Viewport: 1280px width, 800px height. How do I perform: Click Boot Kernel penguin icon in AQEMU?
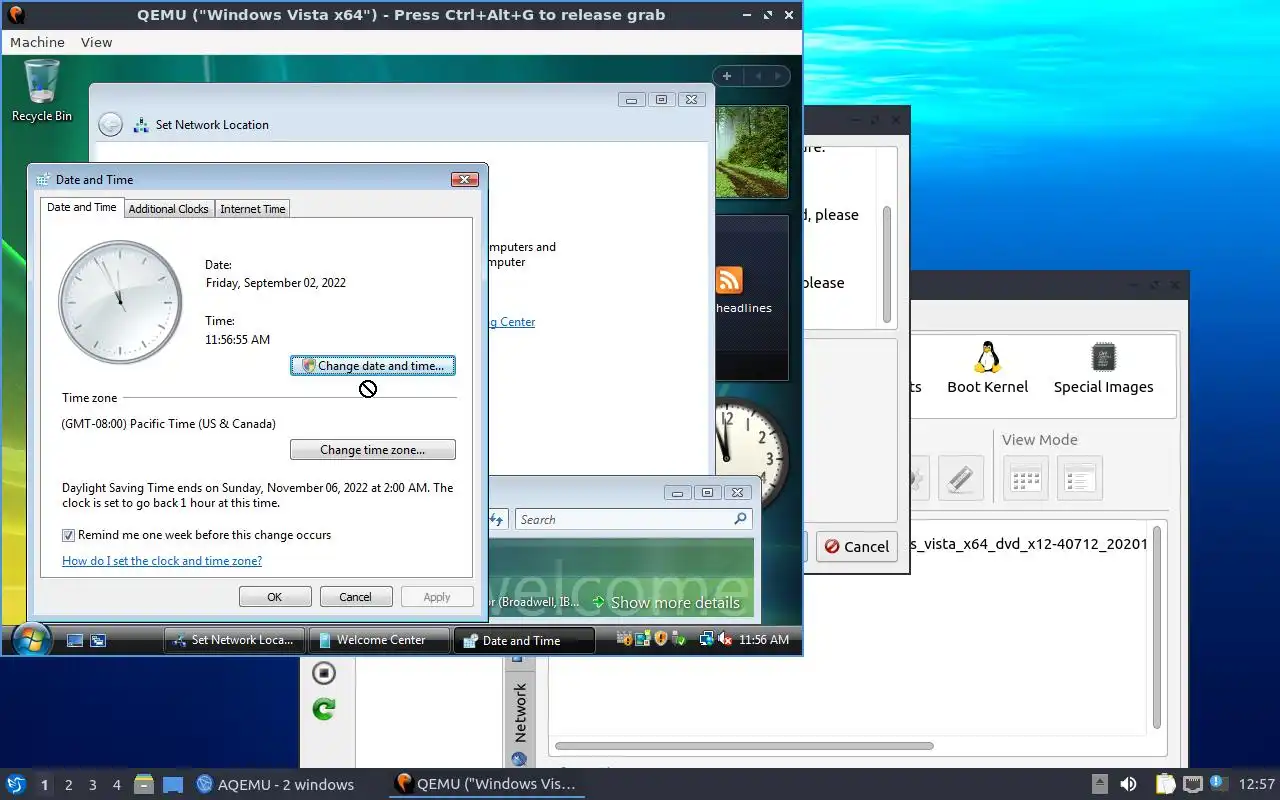[988, 367]
